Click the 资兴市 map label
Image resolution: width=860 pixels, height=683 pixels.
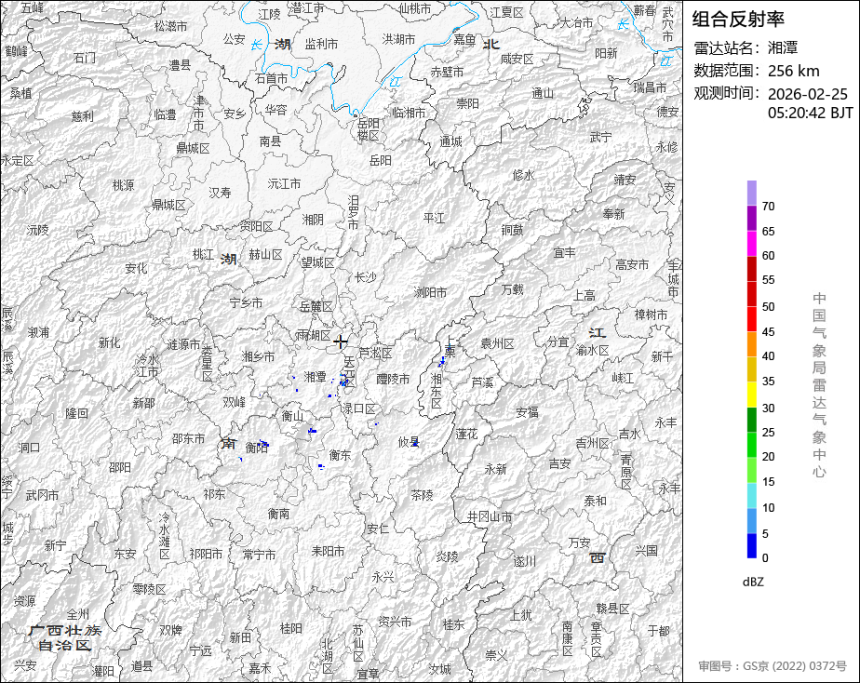coord(395,622)
